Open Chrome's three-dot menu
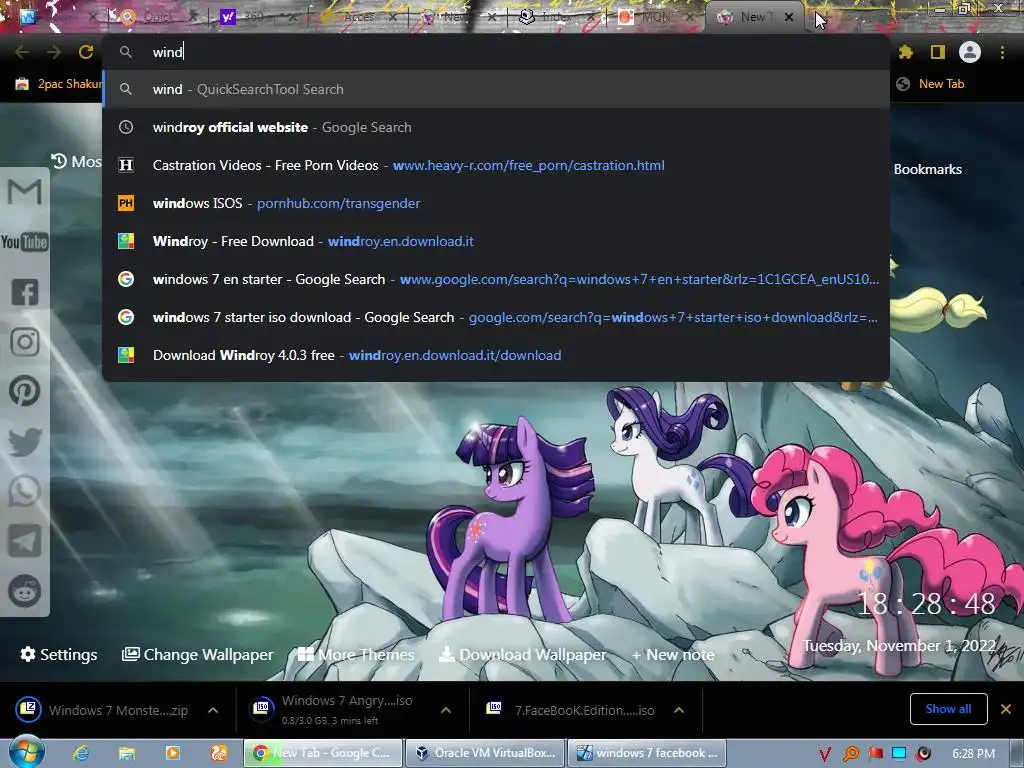The width and height of the screenshot is (1024, 768). click(1002, 52)
